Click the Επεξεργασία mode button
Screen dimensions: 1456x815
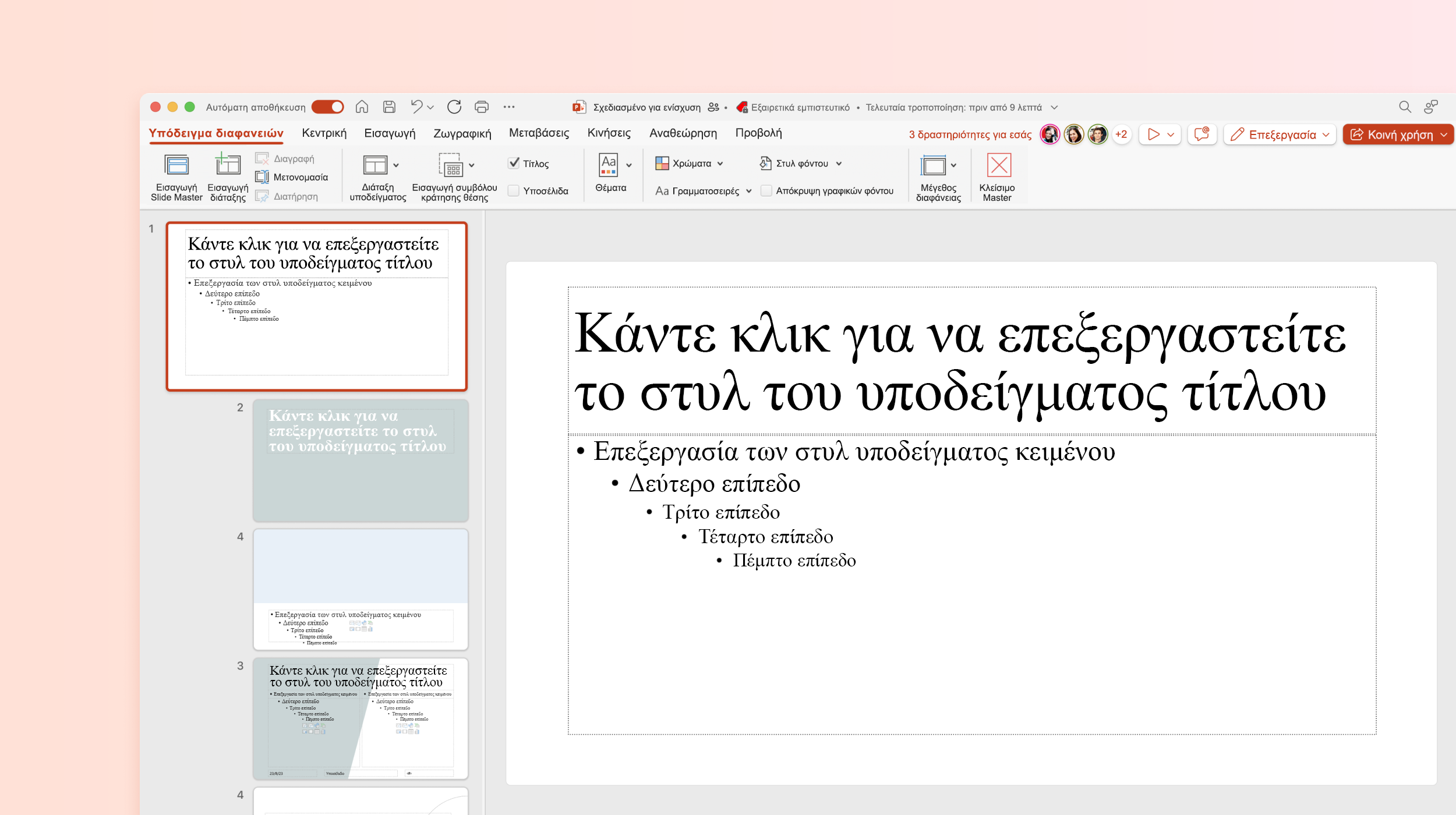[1280, 134]
